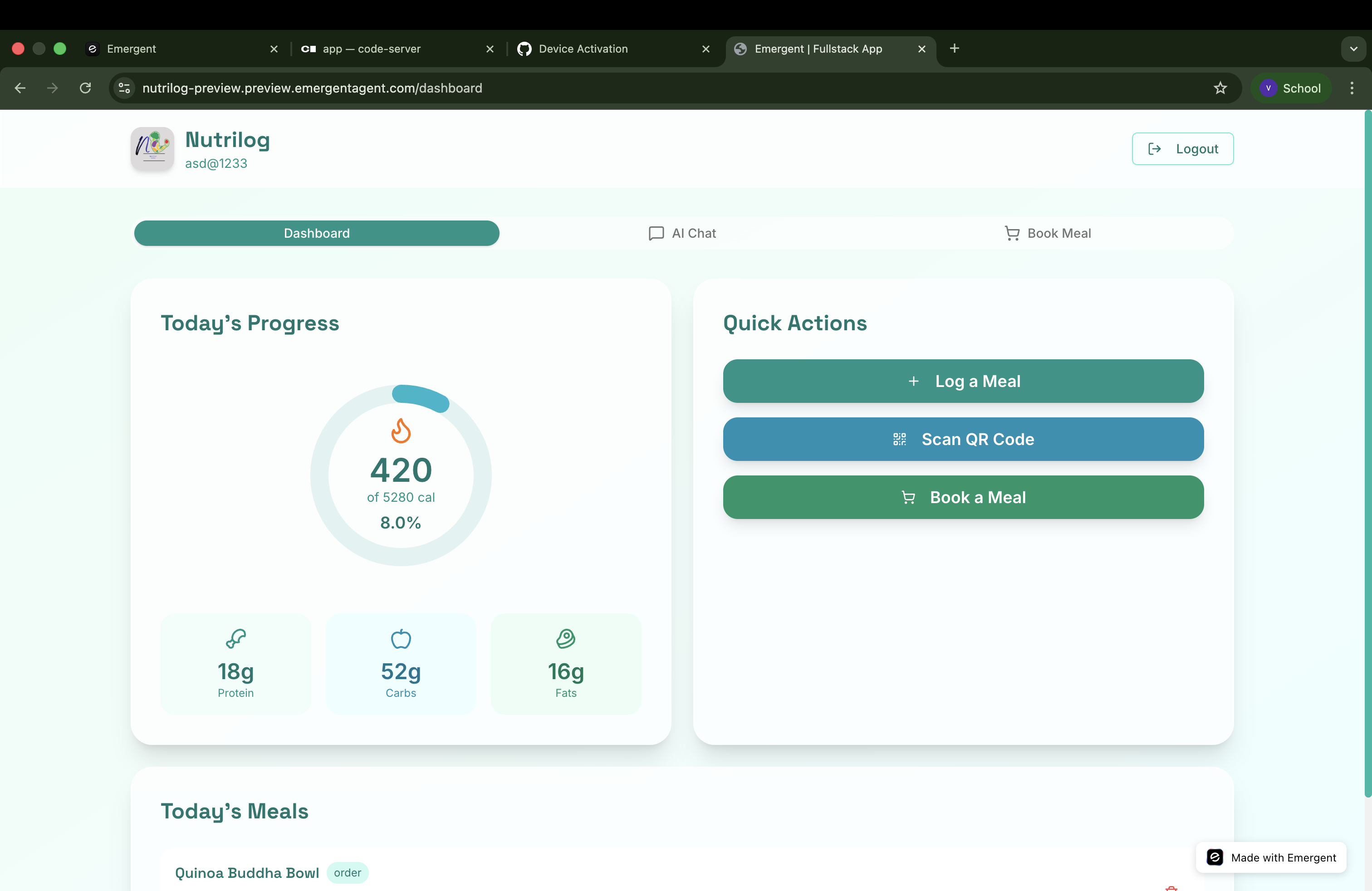Click the Carbs apple icon
The height and width of the screenshot is (891, 1372).
(x=401, y=639)
